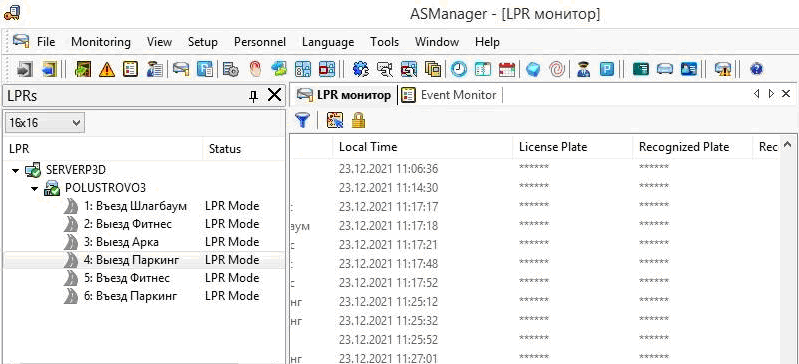
Task: Select LPR 1: Въезд Шлагбаум
Action: [x=136, y=206]
